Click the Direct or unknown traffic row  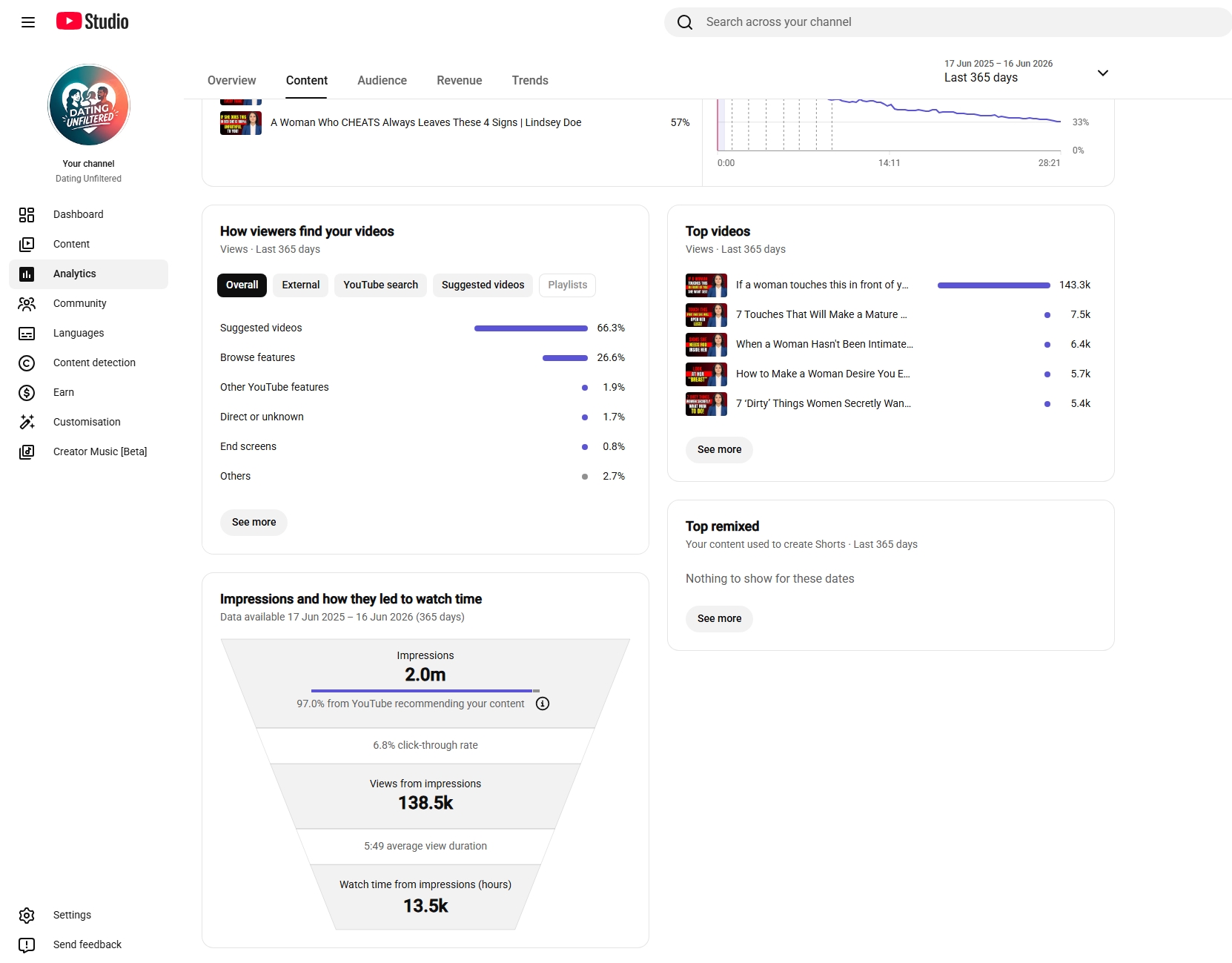[x=423, y=417]
